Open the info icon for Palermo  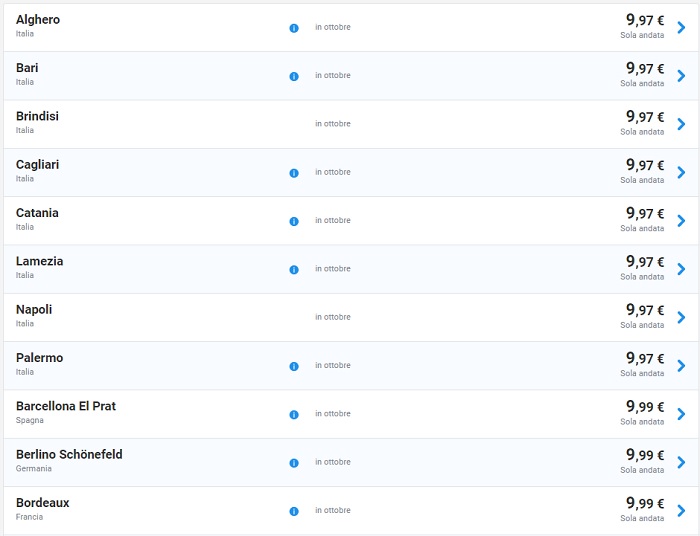[294, 366]
